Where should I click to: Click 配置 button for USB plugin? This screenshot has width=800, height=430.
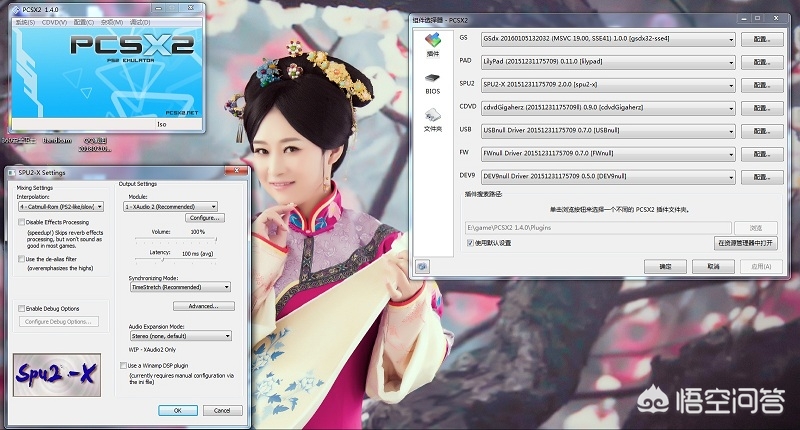(762, 131)
